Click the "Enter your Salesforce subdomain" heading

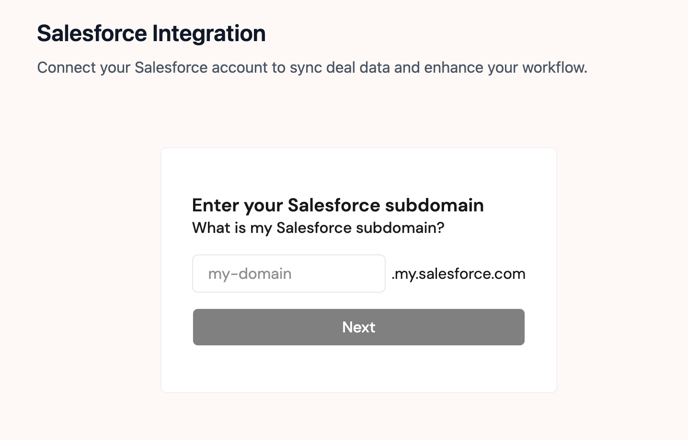click(x=337, y=205)
